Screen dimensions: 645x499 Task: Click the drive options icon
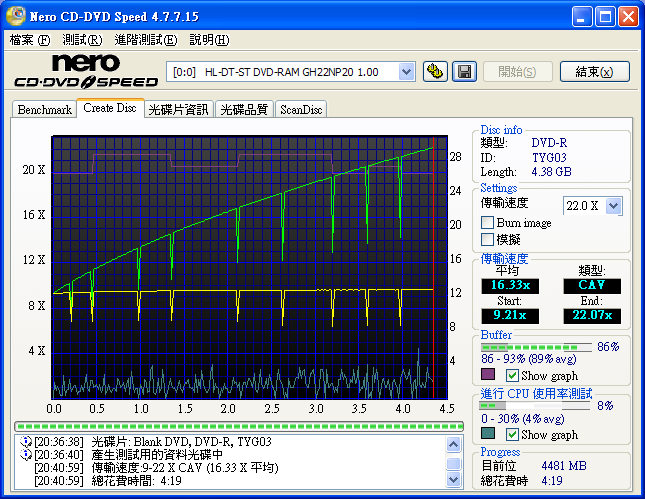point(435,71)
